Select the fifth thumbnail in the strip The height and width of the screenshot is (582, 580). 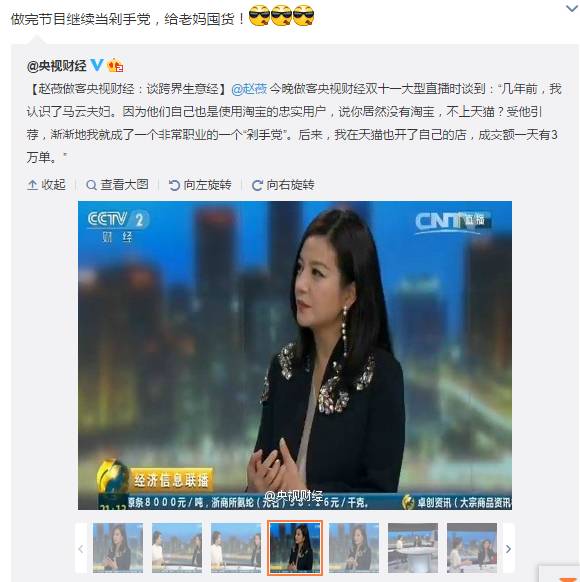[354, 548]
